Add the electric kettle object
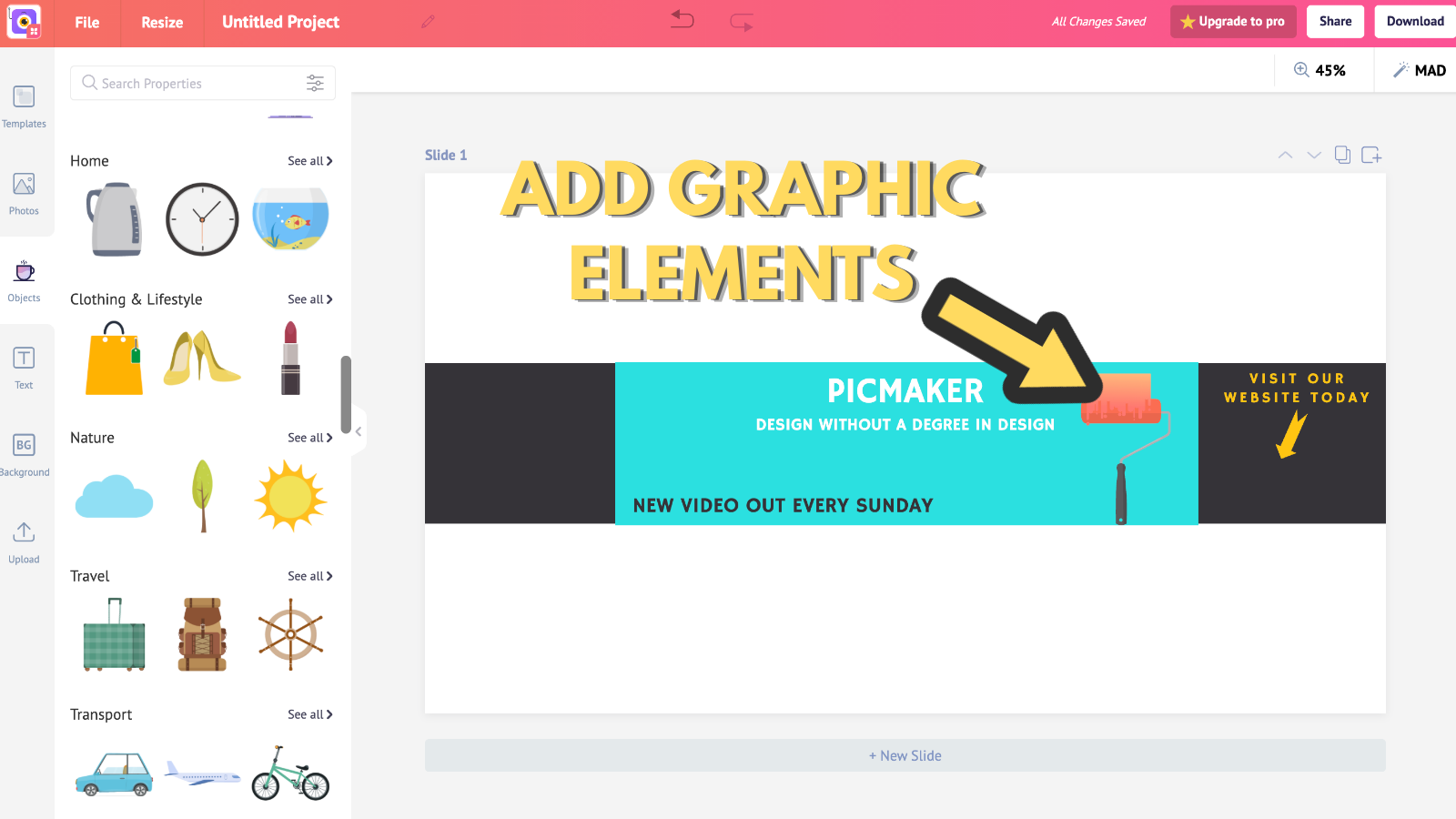 (115, 219)
